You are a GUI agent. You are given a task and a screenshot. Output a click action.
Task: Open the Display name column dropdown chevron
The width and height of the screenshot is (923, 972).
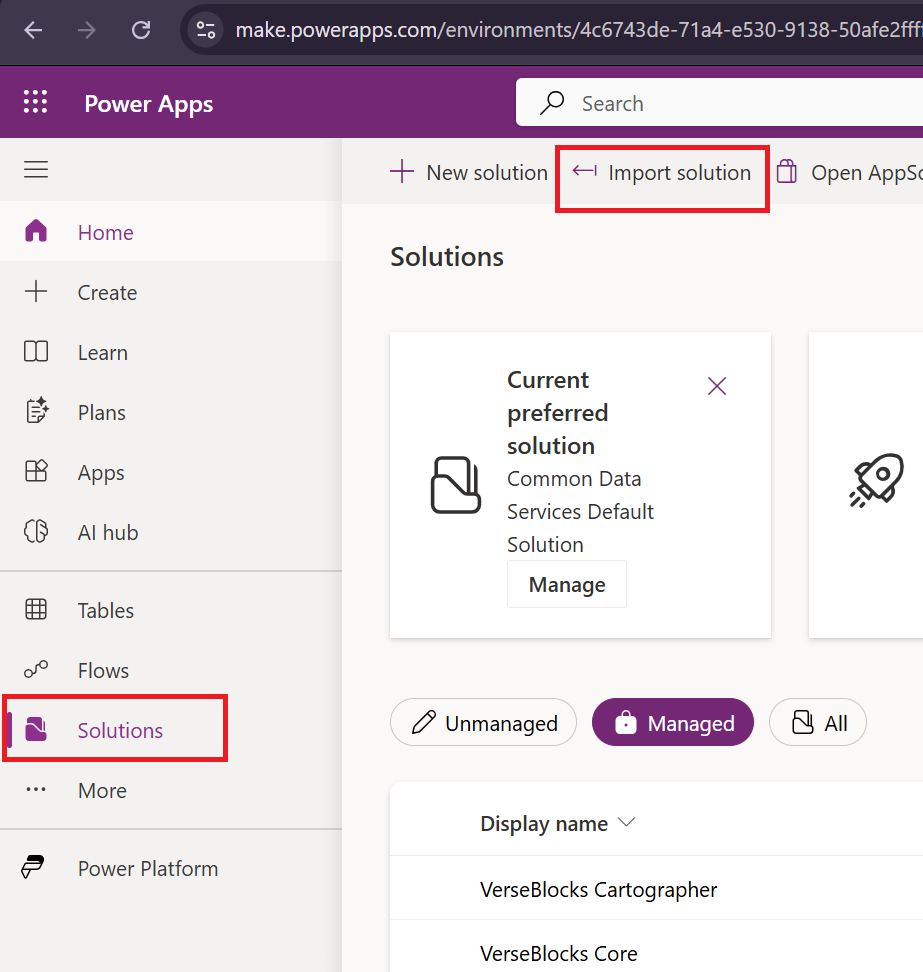627,823
